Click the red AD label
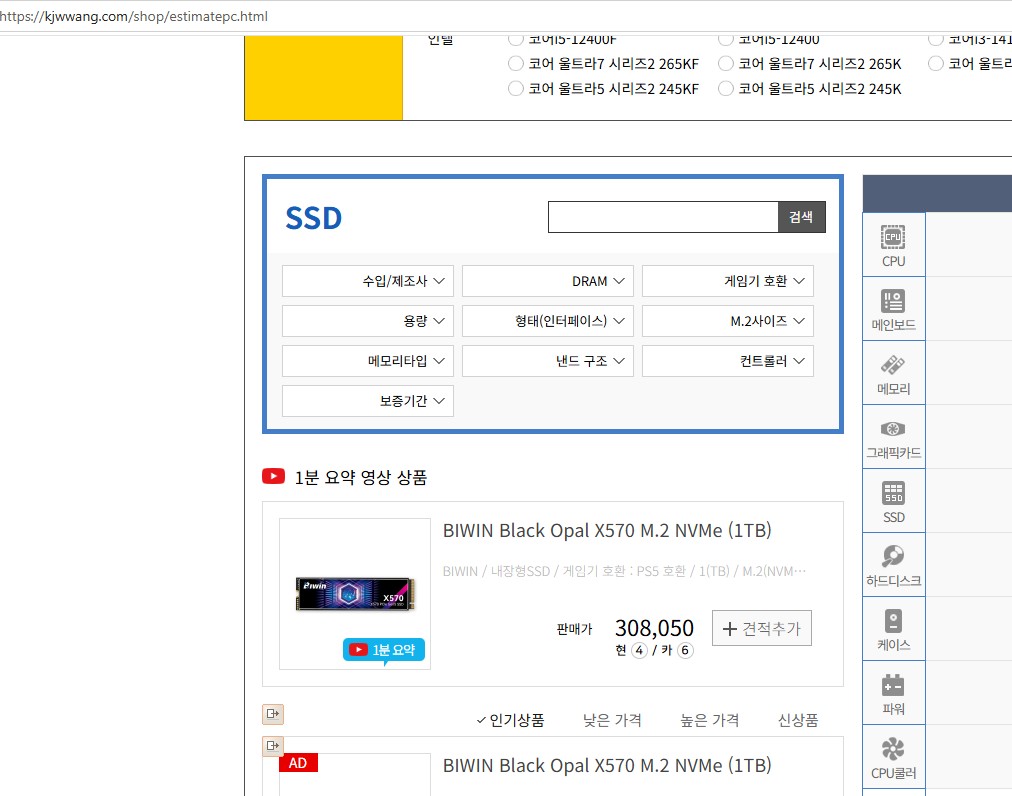Viewport: 1012px width, 796px height. pyautogui.click(x=298, y=763)
